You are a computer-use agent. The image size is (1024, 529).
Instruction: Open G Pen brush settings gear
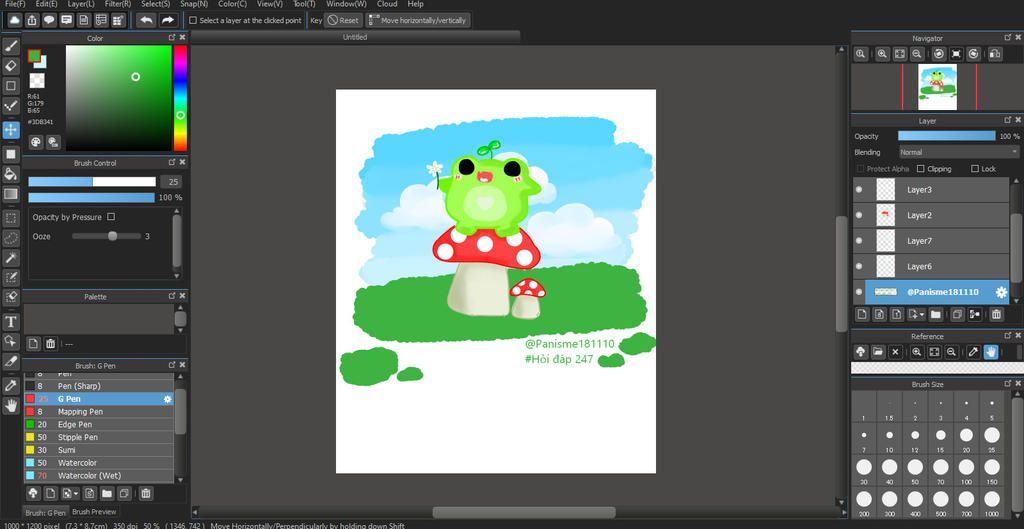coord(168,399)
